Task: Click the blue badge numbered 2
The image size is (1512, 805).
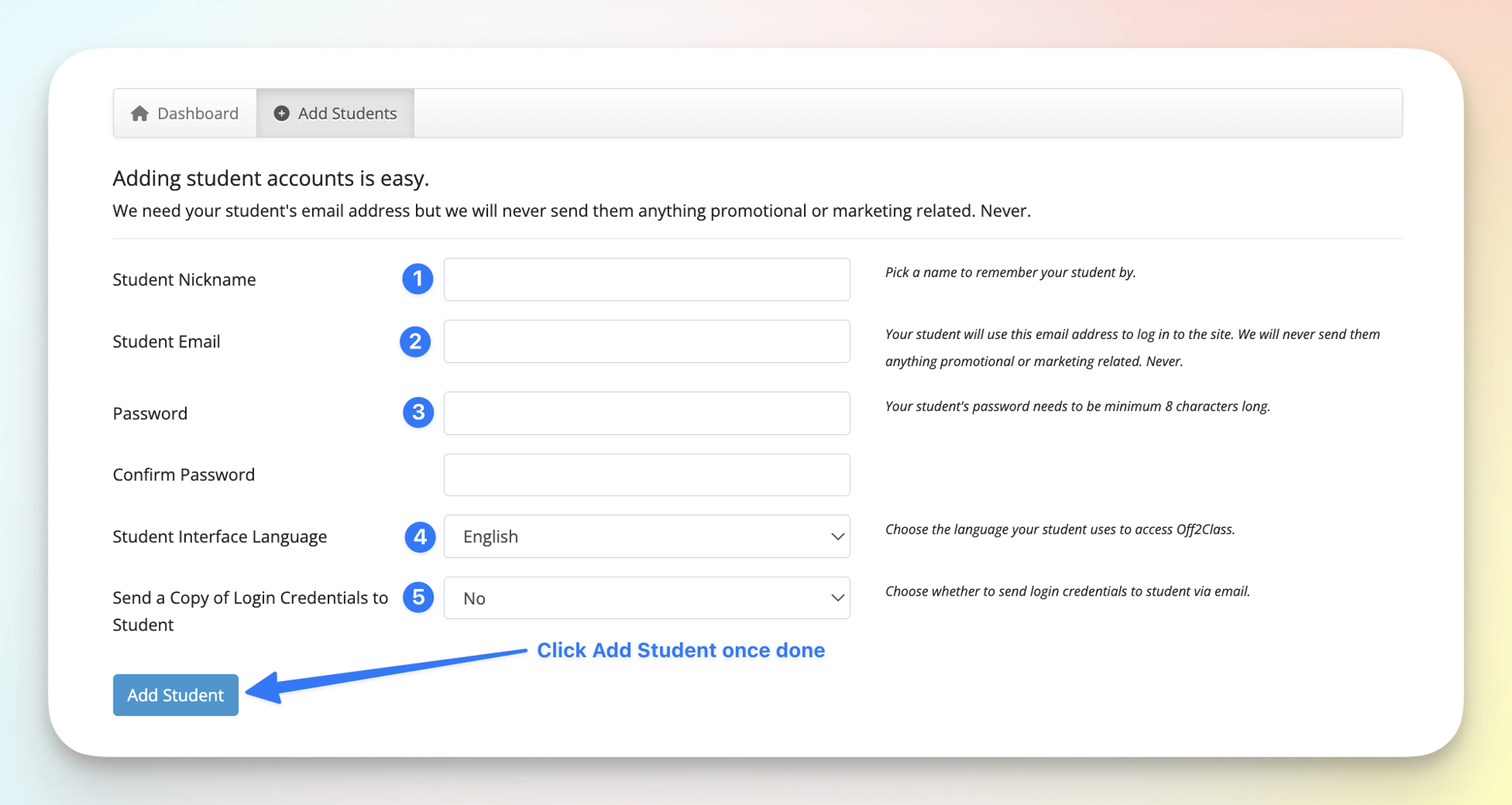Action: tap(415, 341)
